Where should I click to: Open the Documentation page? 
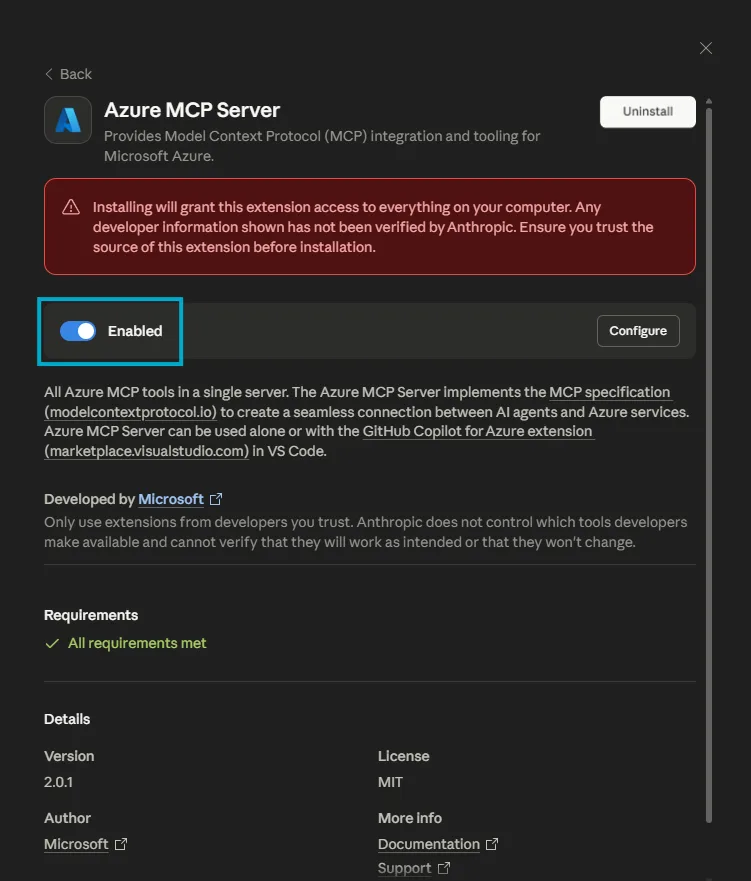click(428, 843)
